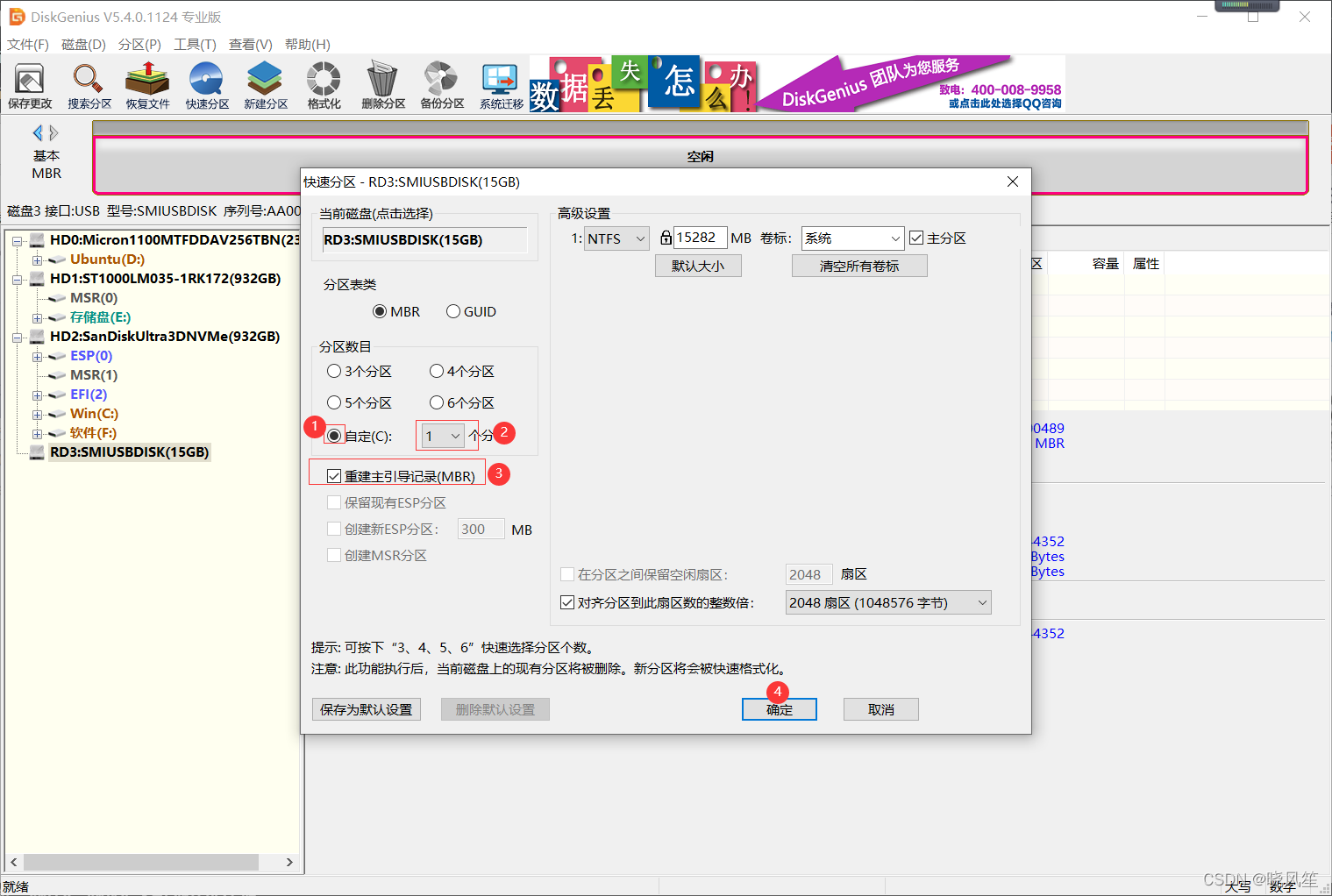Expand the 存储盘(E:) partition node
The image size is (1332, 896).
(x=37, y=317)
